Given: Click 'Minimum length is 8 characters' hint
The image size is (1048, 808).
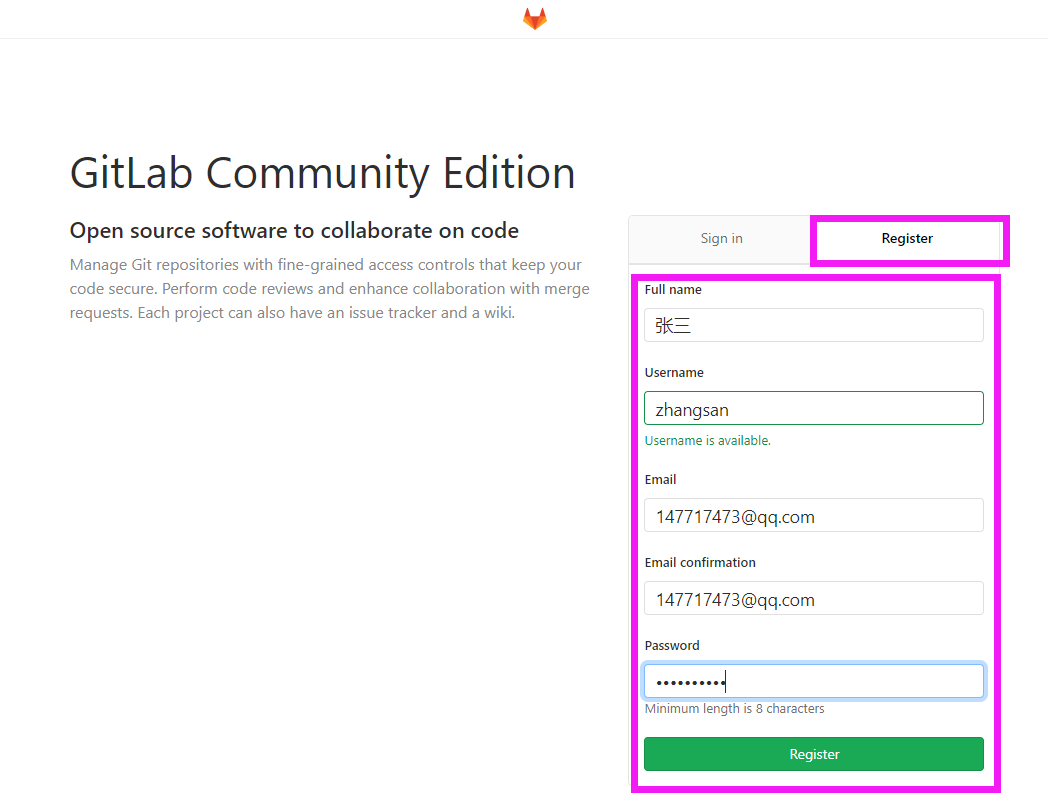Looking at the screenshot, I should click(734, 708).
